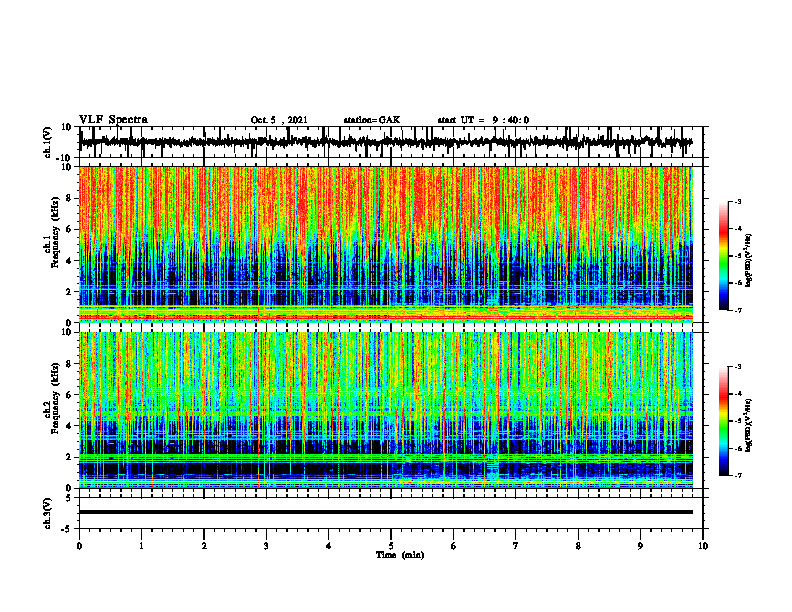Click the "VLF Spectra" title text
The width and height of the screenshot is (792, 612).
113,120
